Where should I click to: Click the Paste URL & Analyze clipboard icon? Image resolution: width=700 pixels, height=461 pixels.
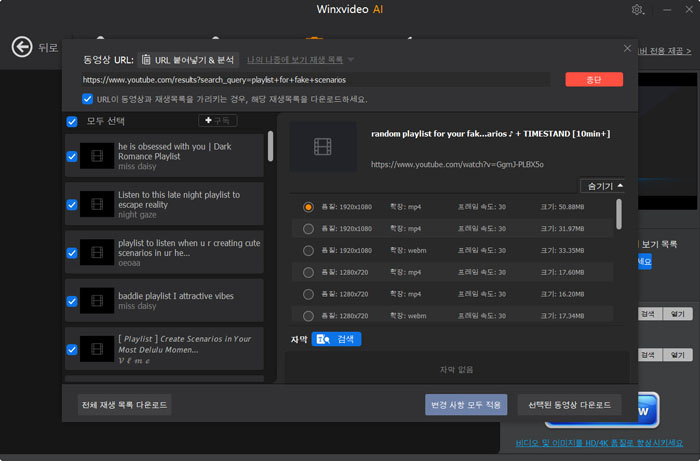point(147,60)
